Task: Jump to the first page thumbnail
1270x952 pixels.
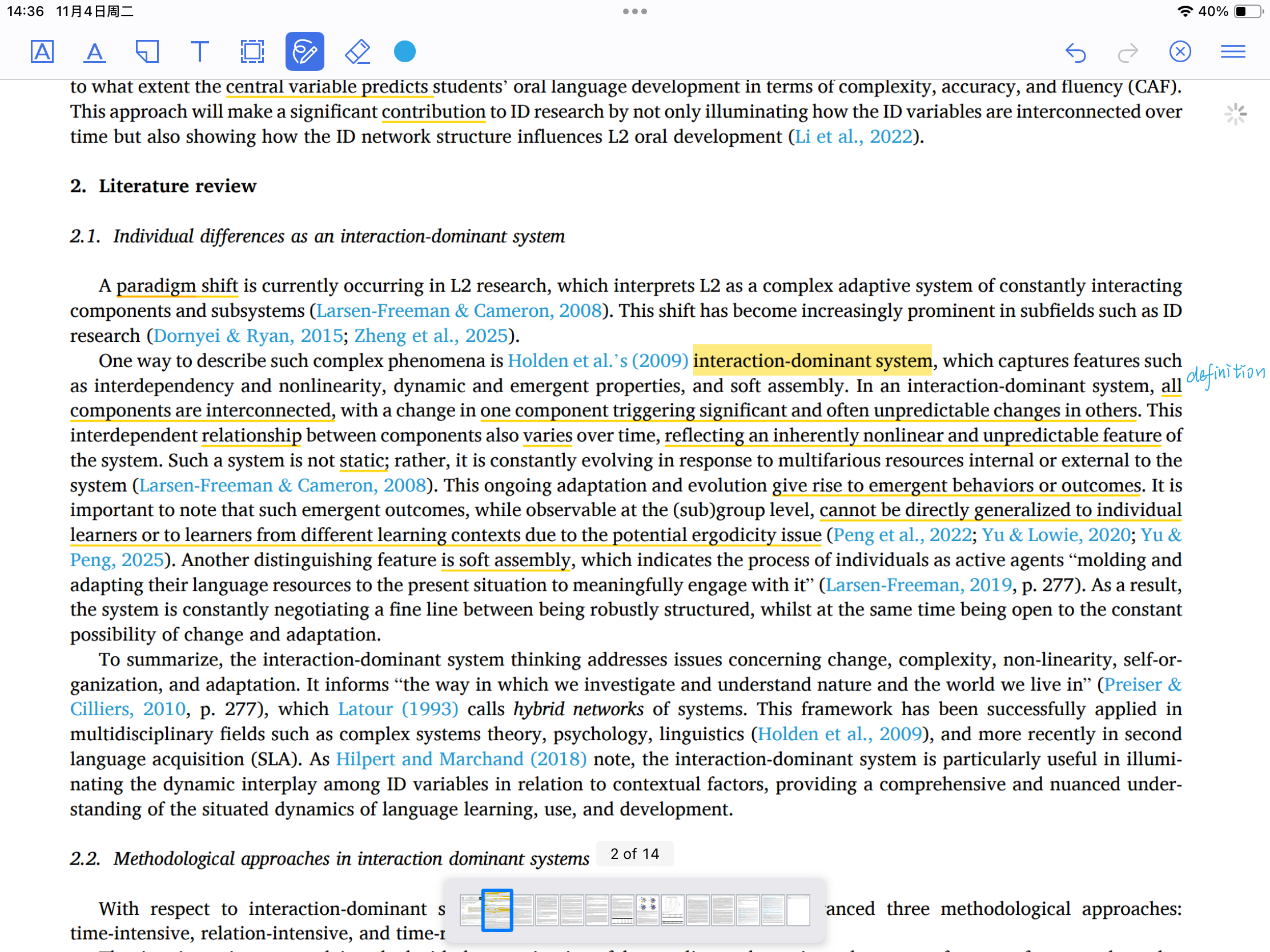Action: click(470, 910)
